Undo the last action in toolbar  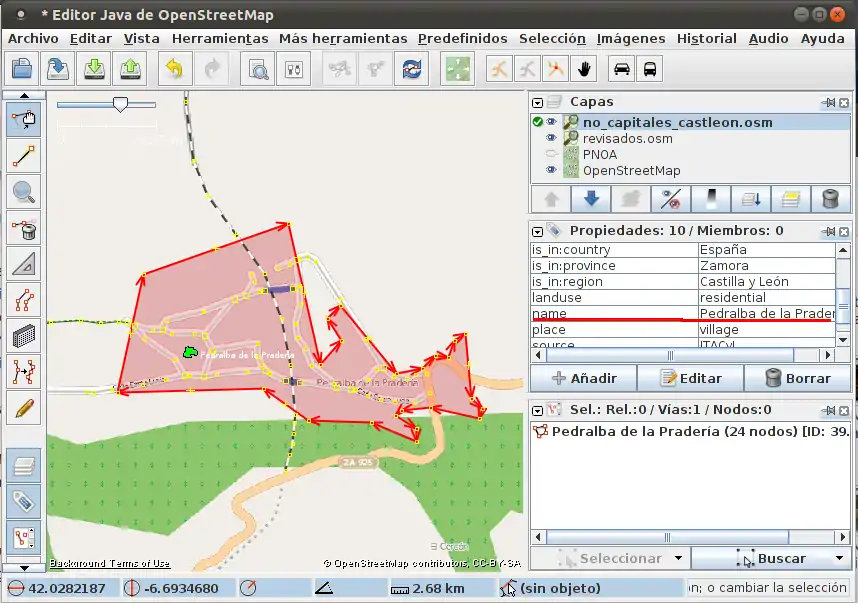[x=174, y=69]
